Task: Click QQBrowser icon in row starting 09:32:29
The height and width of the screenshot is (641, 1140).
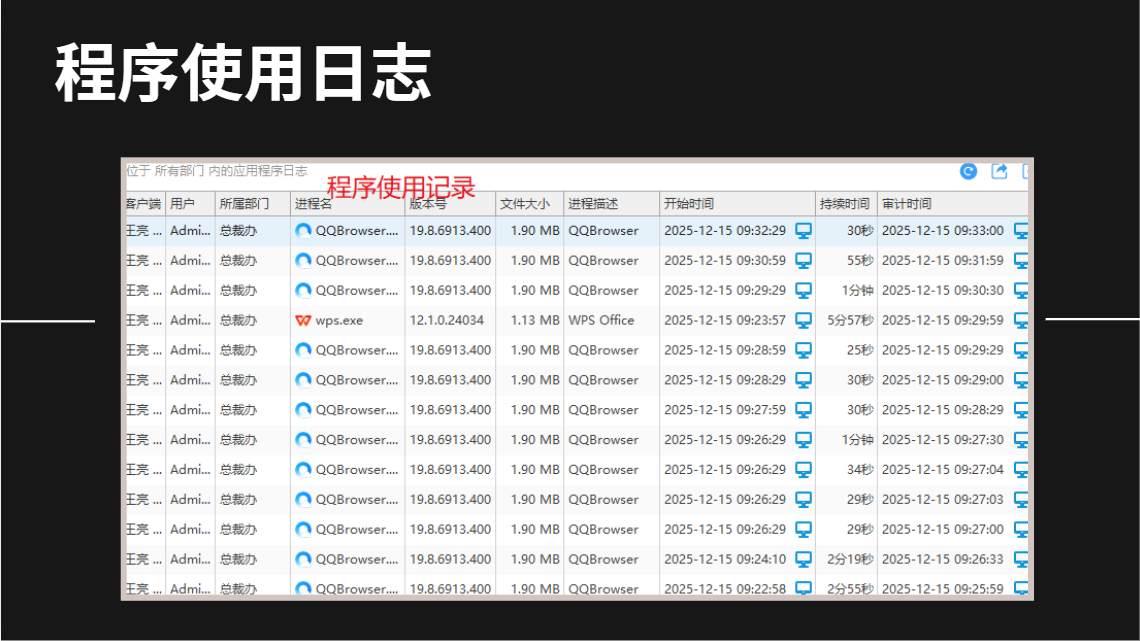Action: point(303,231)
